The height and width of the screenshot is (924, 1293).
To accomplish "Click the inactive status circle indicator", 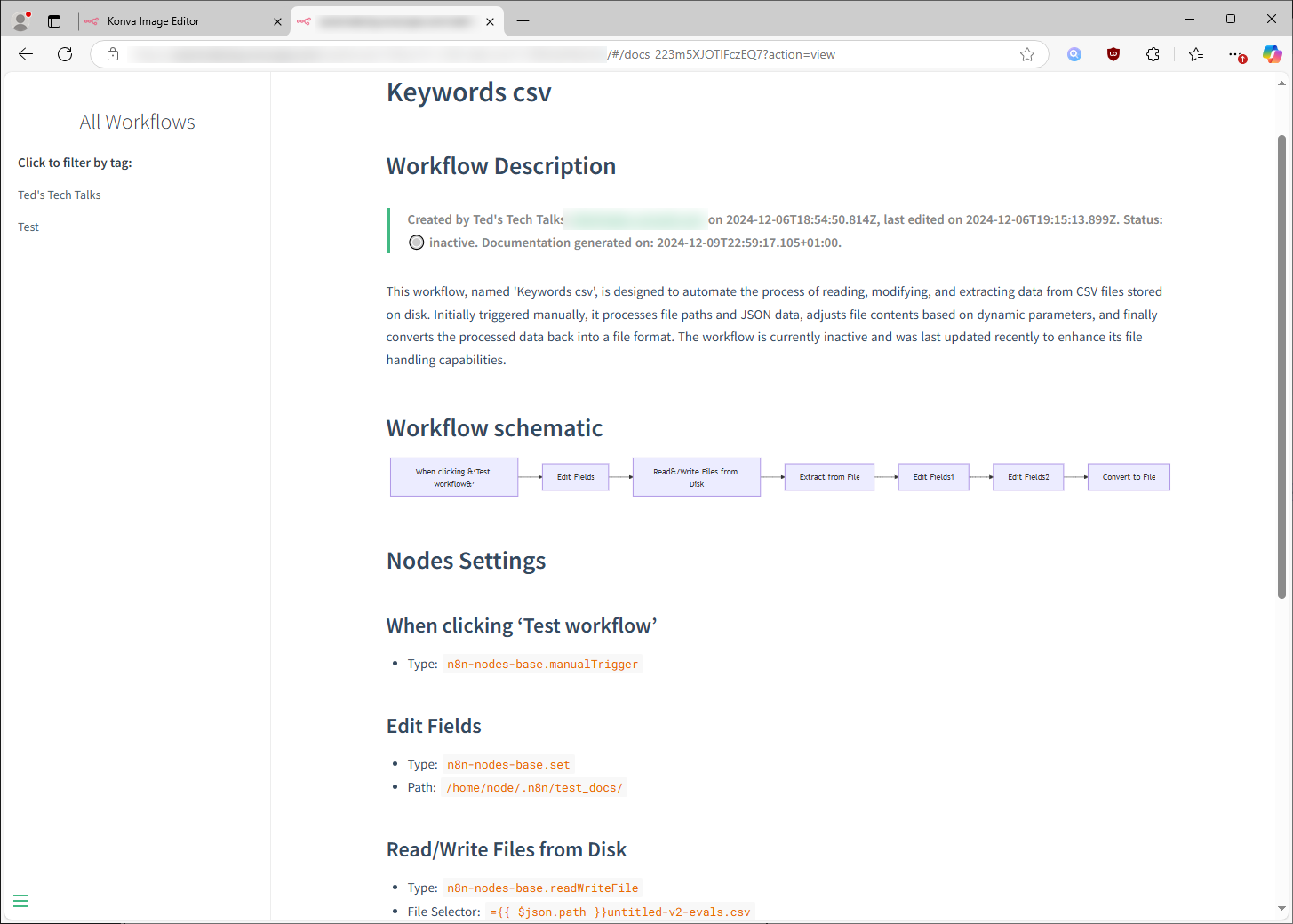I will pos(417,243).
